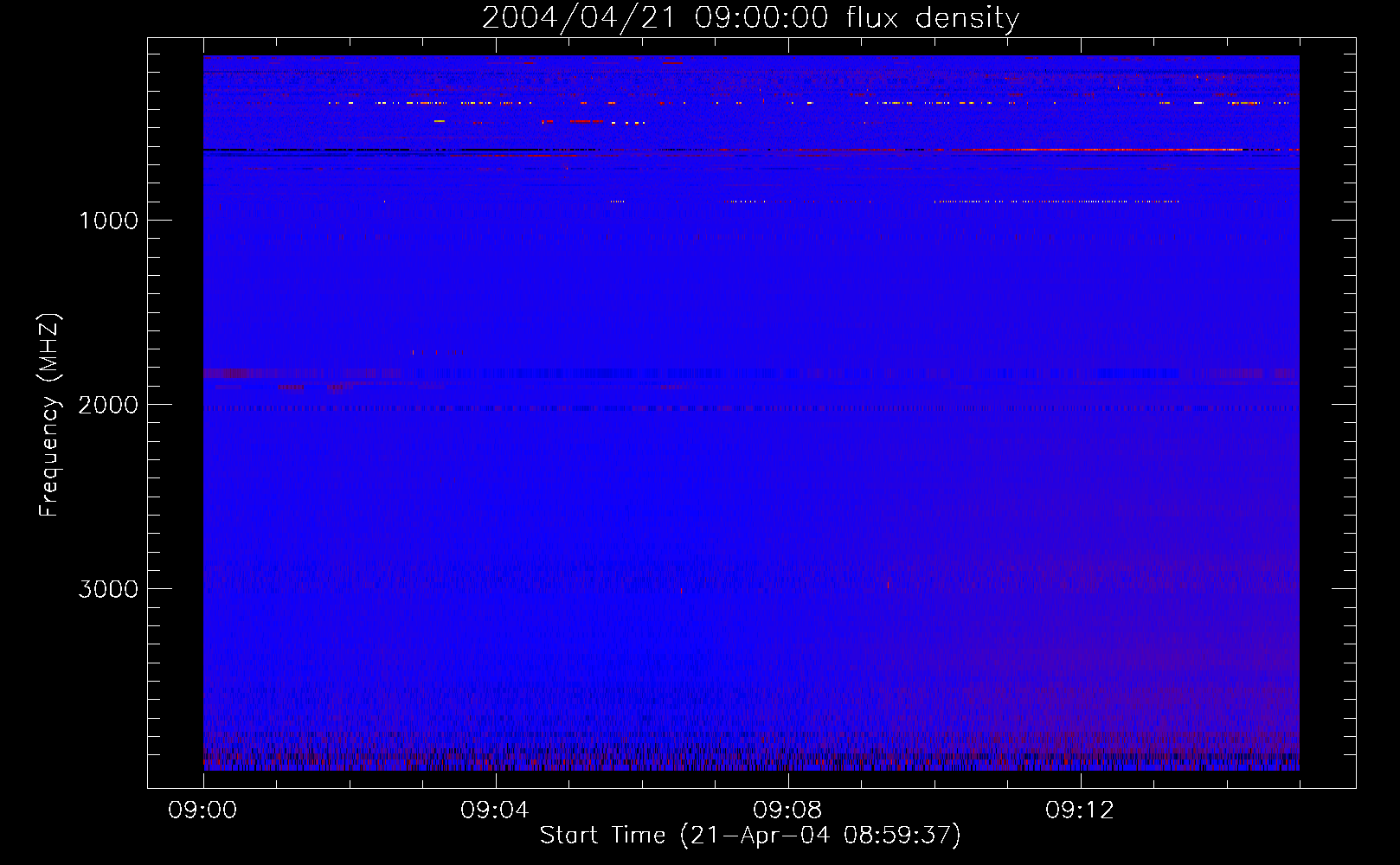Click the '09:04' time axis label

(495, 811)
